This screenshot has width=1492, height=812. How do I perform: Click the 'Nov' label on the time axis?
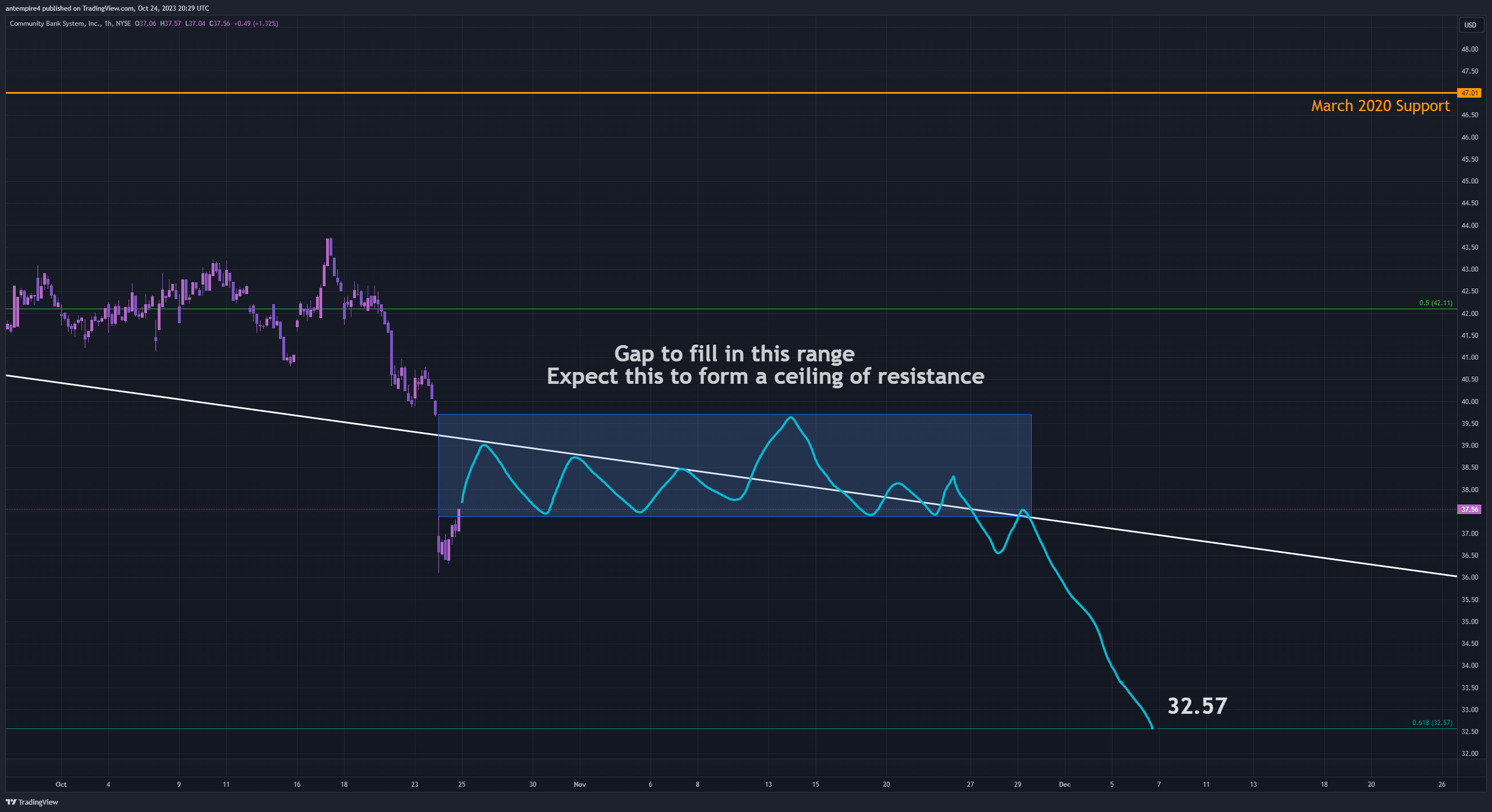coord(580,785)
